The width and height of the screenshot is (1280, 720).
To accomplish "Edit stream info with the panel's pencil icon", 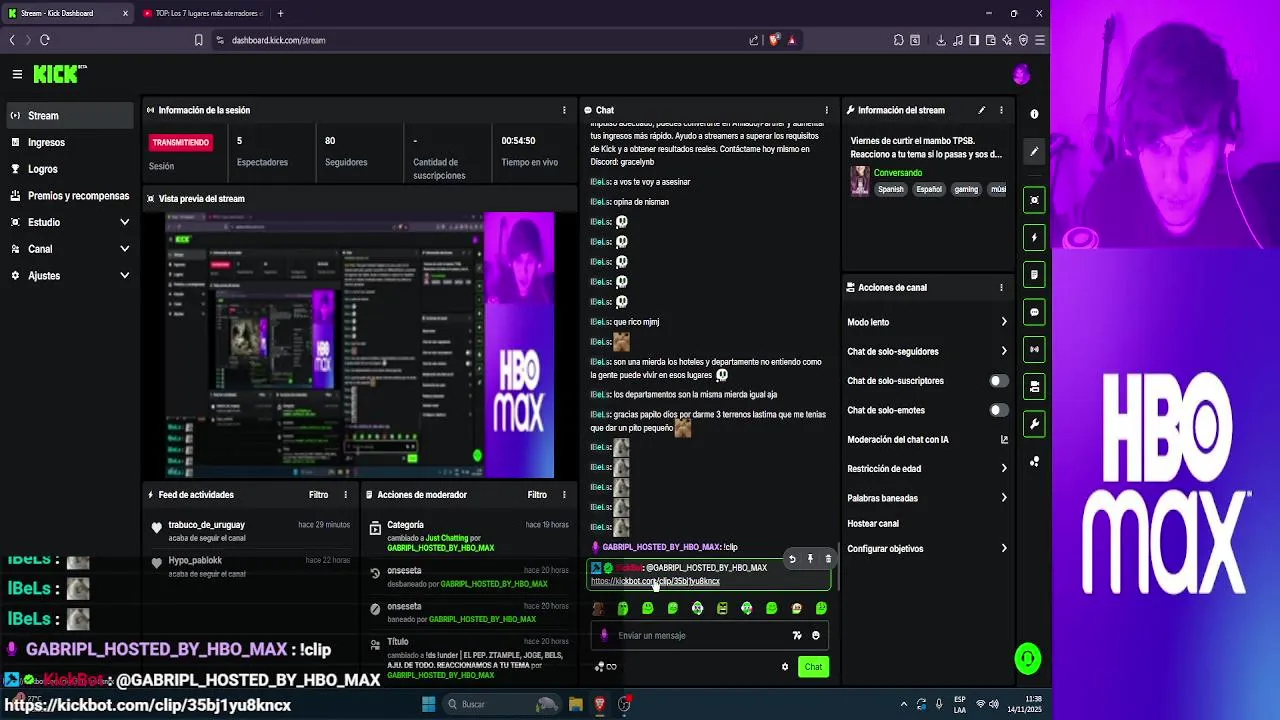I will click(x=981, y=110).
